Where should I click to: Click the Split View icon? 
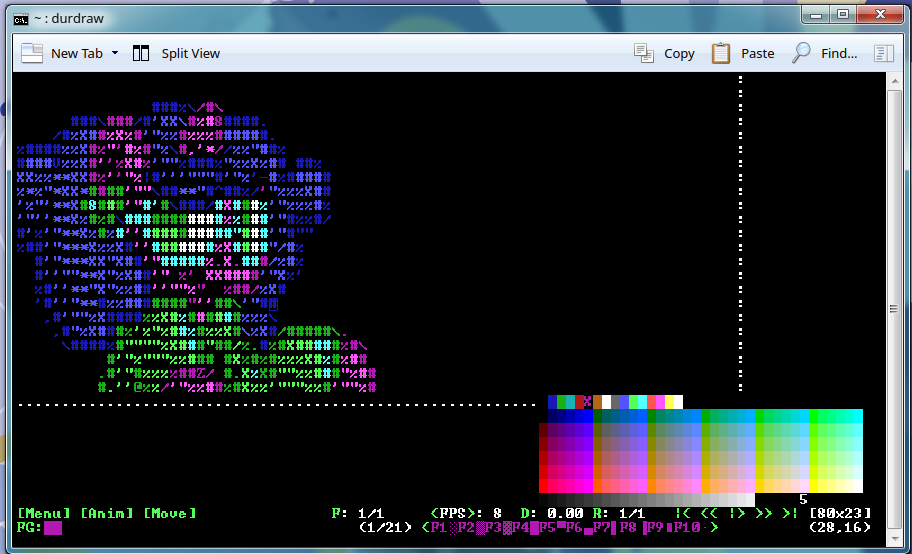(142, 53)
